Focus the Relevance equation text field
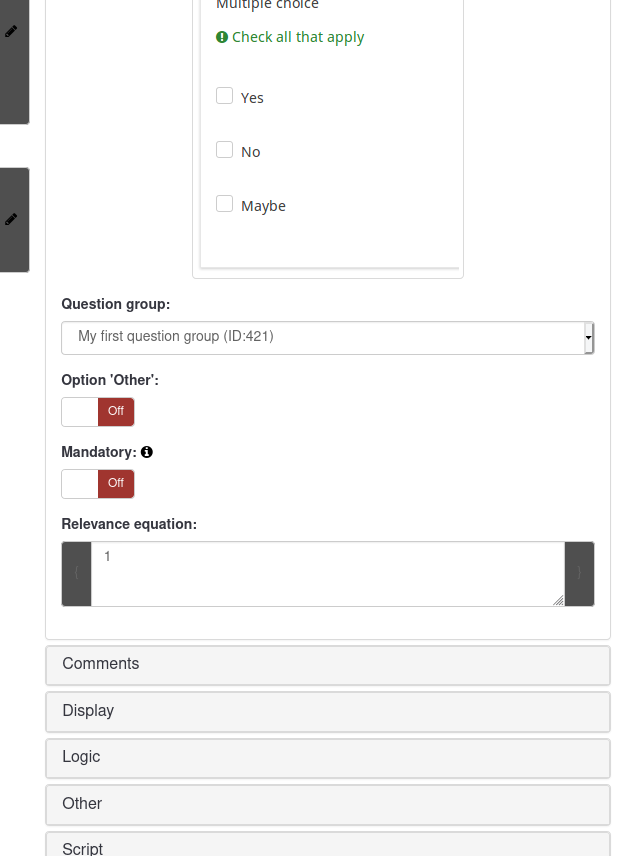The height and width of the screenshot is (856, 635). (x=328, y=574)
